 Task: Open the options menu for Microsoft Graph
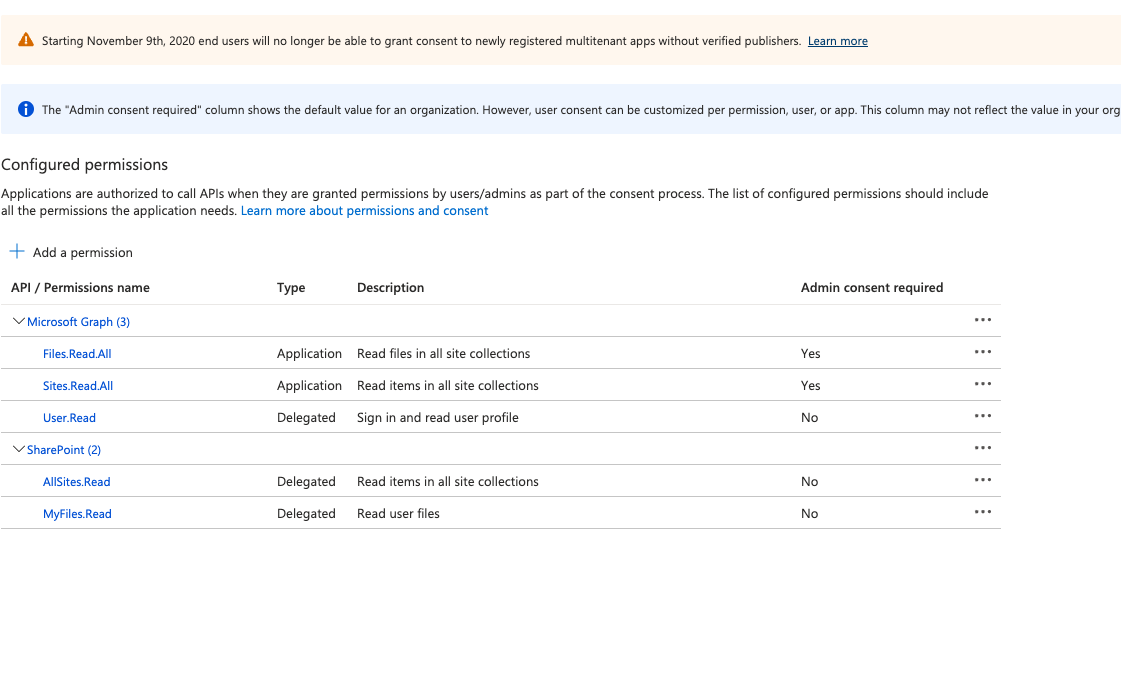pos(983,320)
